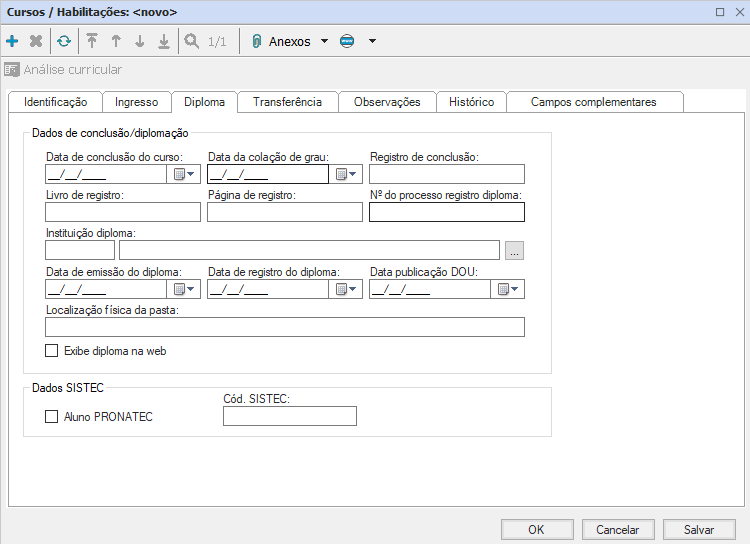750x544 pixels.
Task: Switch to the Identificação tab
Action: pyautogui.click(x=55, y=102)
